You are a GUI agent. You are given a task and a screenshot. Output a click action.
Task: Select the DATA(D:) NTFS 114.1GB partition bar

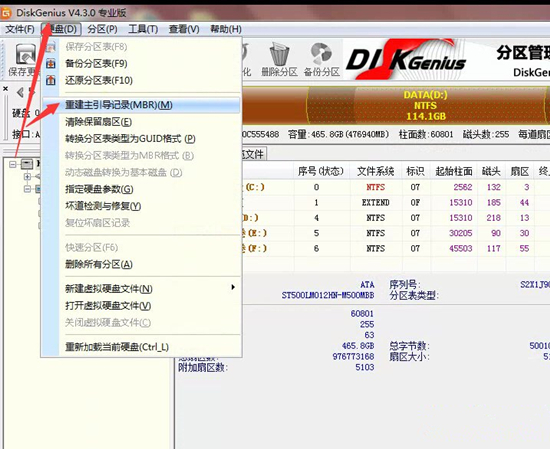[x=426, y=105]
